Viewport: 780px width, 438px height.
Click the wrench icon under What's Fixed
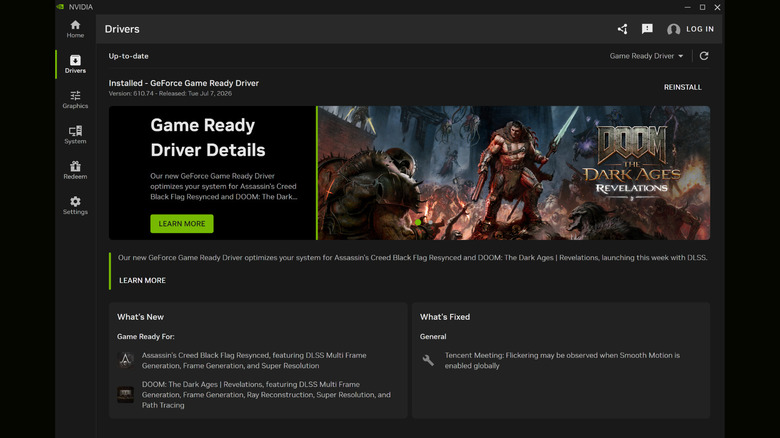428,360
